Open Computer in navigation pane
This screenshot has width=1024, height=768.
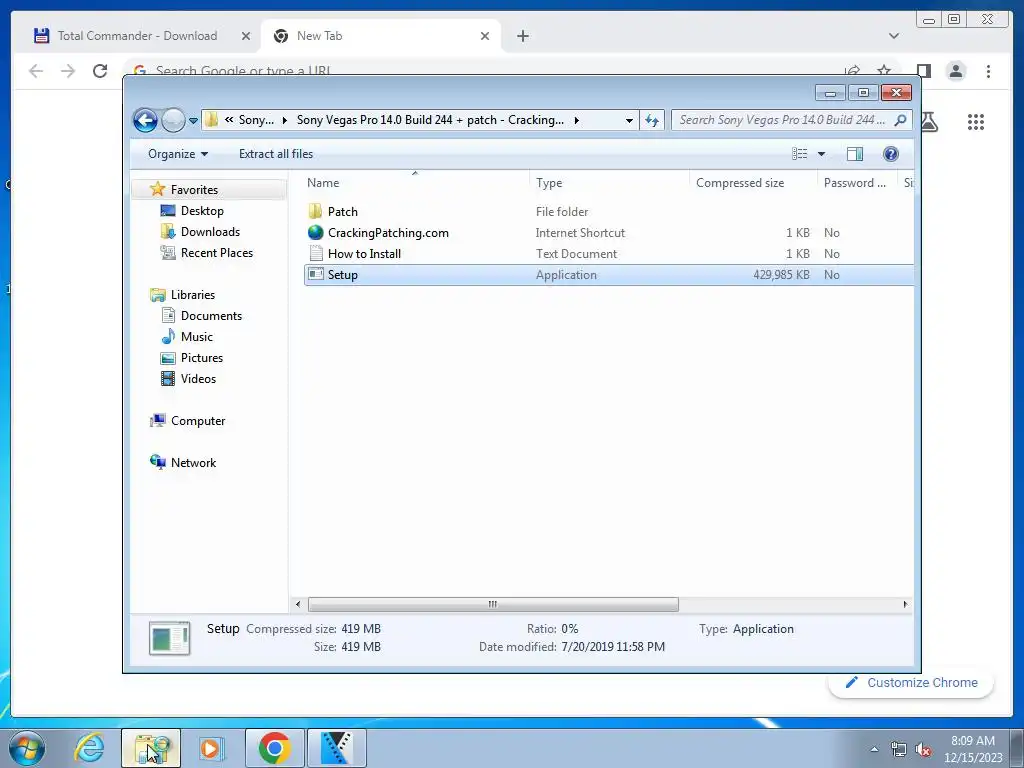tap(198, 421)
